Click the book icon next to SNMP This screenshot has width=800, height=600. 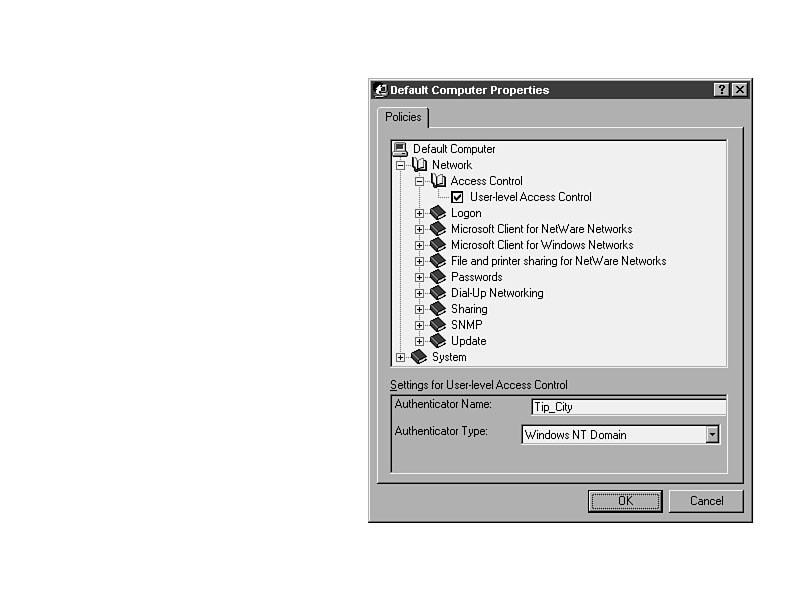tap(438, 325)
